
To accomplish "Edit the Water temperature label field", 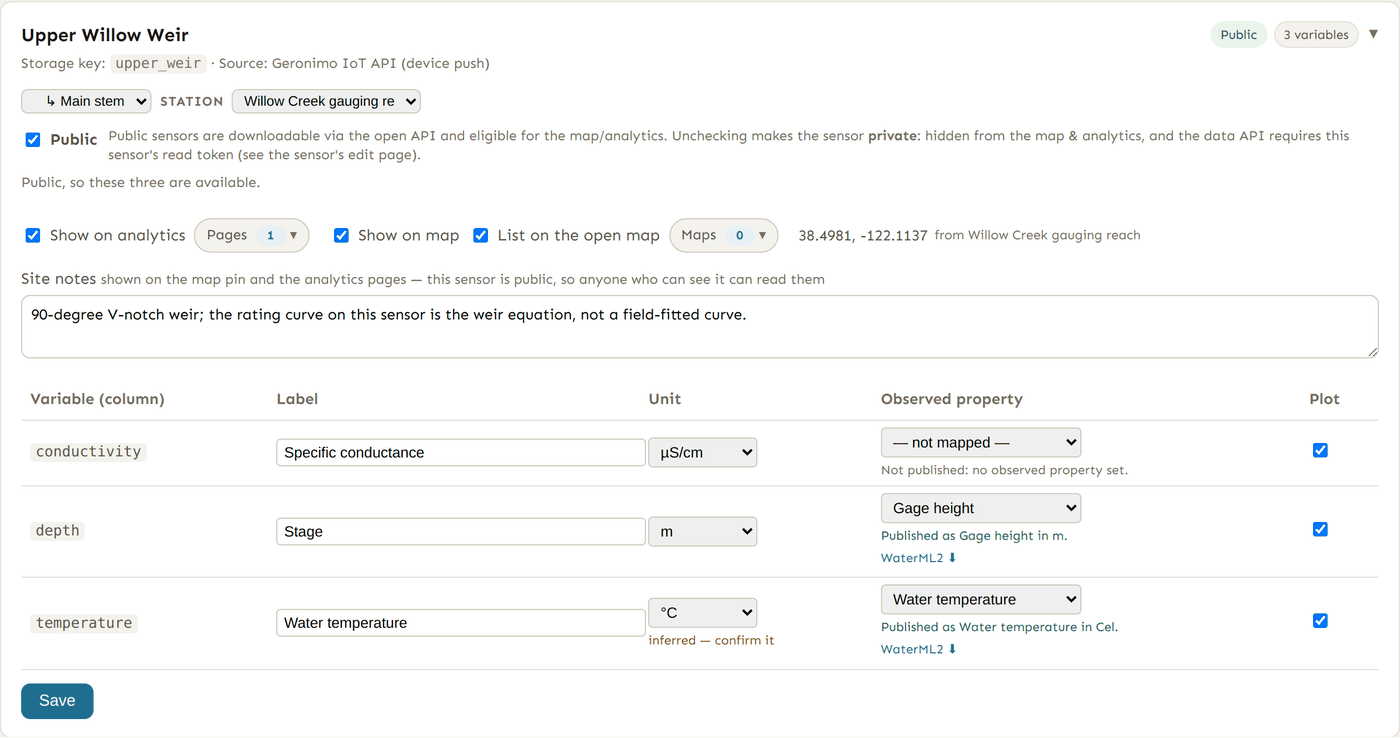I will 461,622.
